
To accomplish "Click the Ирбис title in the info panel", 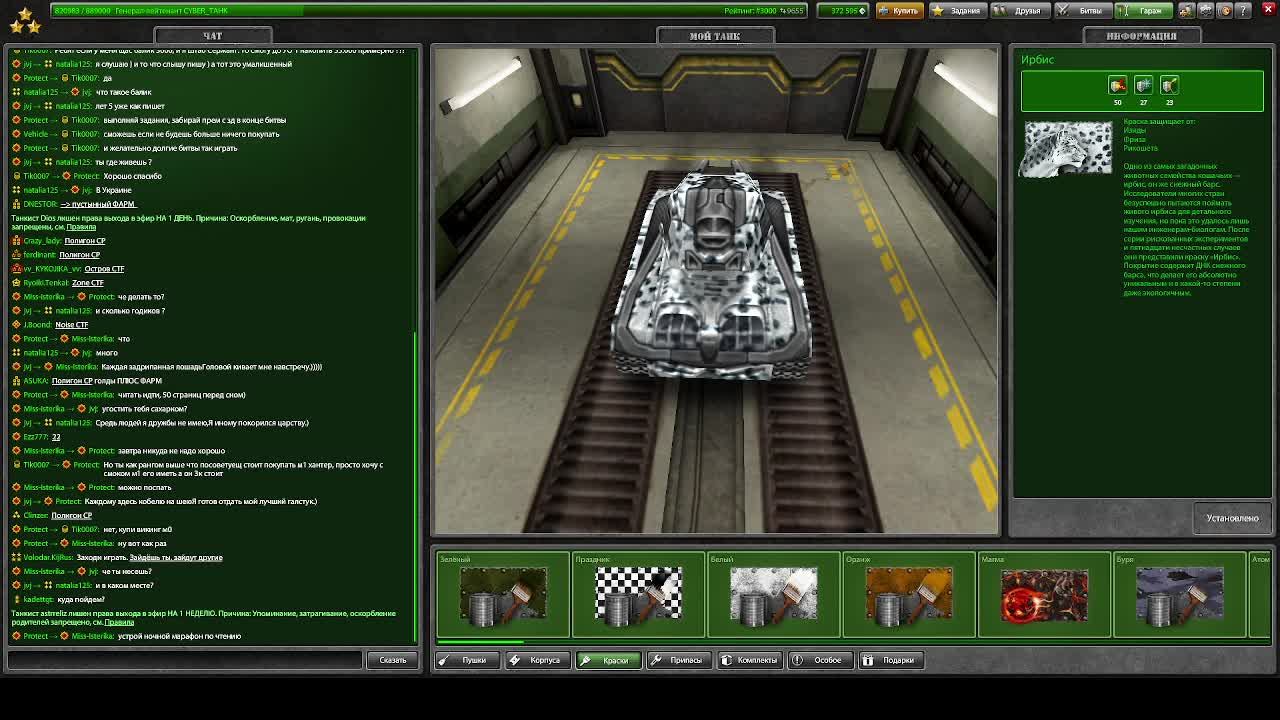I will (x=1037, y=60).
